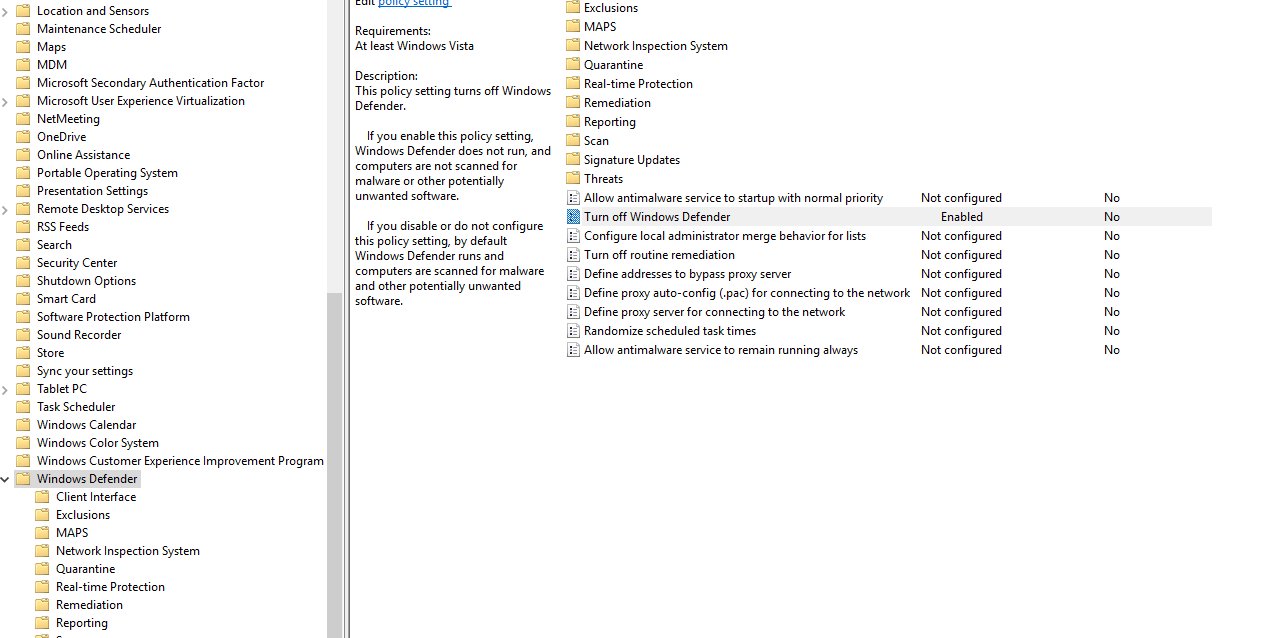Click the icon for Define addresses to bypass proxy server
Viewport: 1266px width, 638px height.
click(x=573, y=274)
